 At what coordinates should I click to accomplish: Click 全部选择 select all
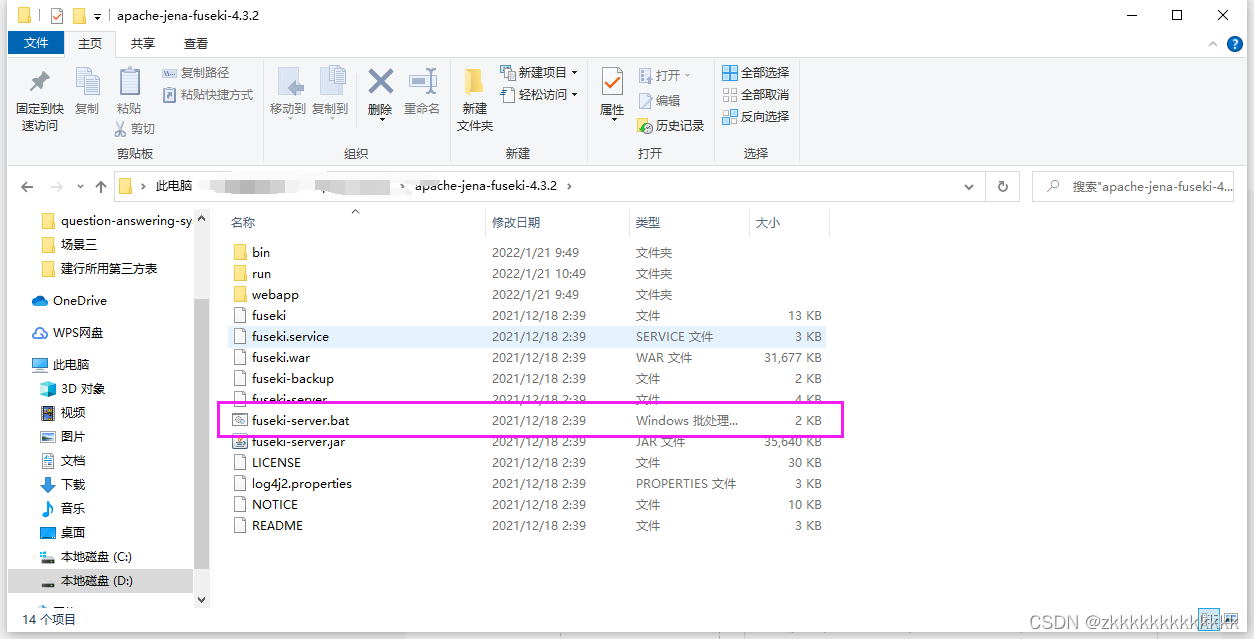pyautogui.click(x=756, y=73)
